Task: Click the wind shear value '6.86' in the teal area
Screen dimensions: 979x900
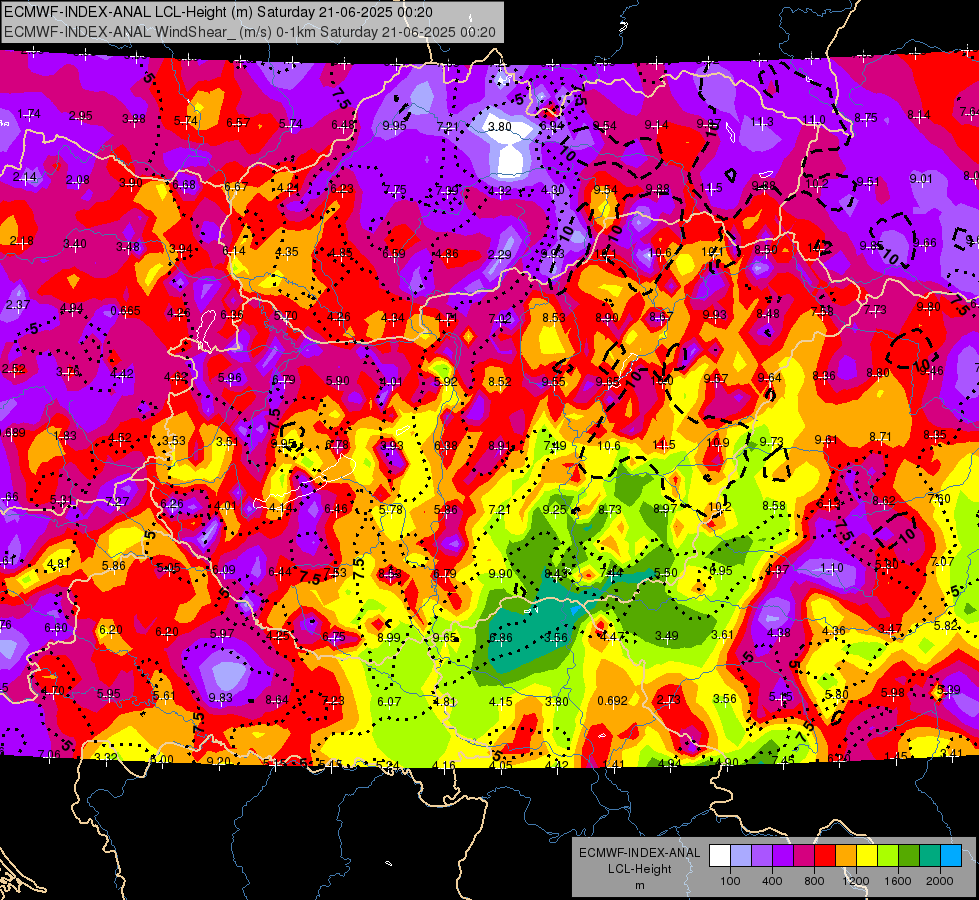Action: [x=501, y=638]
